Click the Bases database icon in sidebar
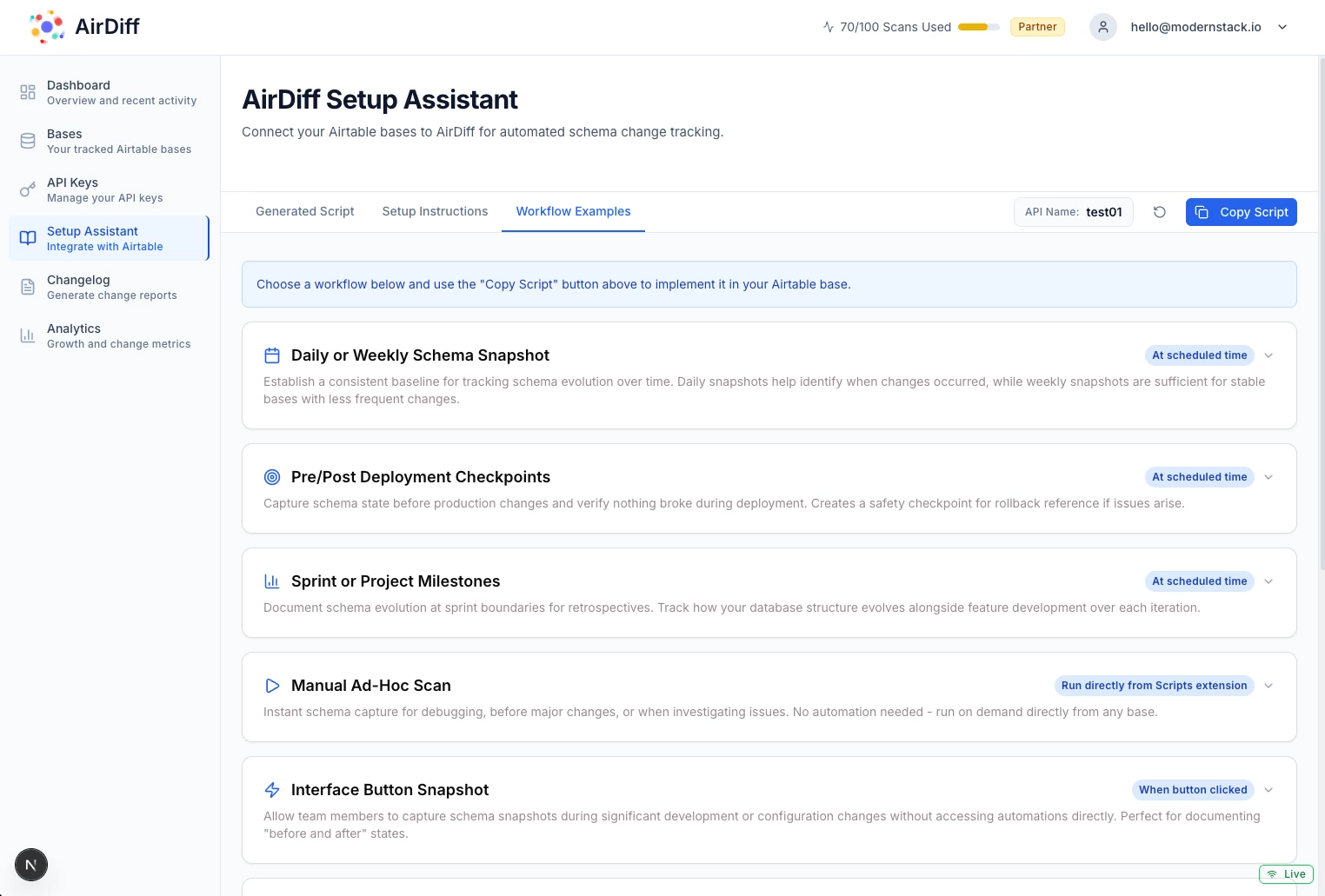This screenshot has height=896, width=1325. pos(28,141)
